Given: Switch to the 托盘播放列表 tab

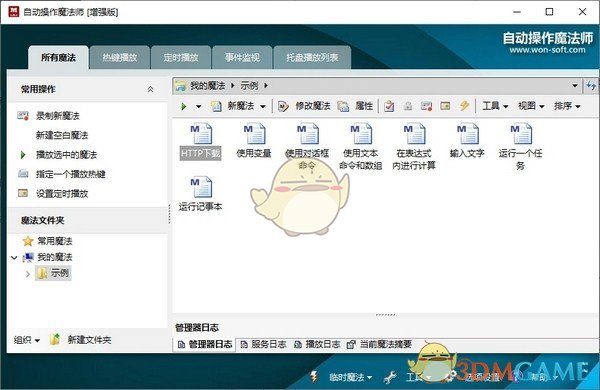Looking at the screenshot, I should point(312,57).
